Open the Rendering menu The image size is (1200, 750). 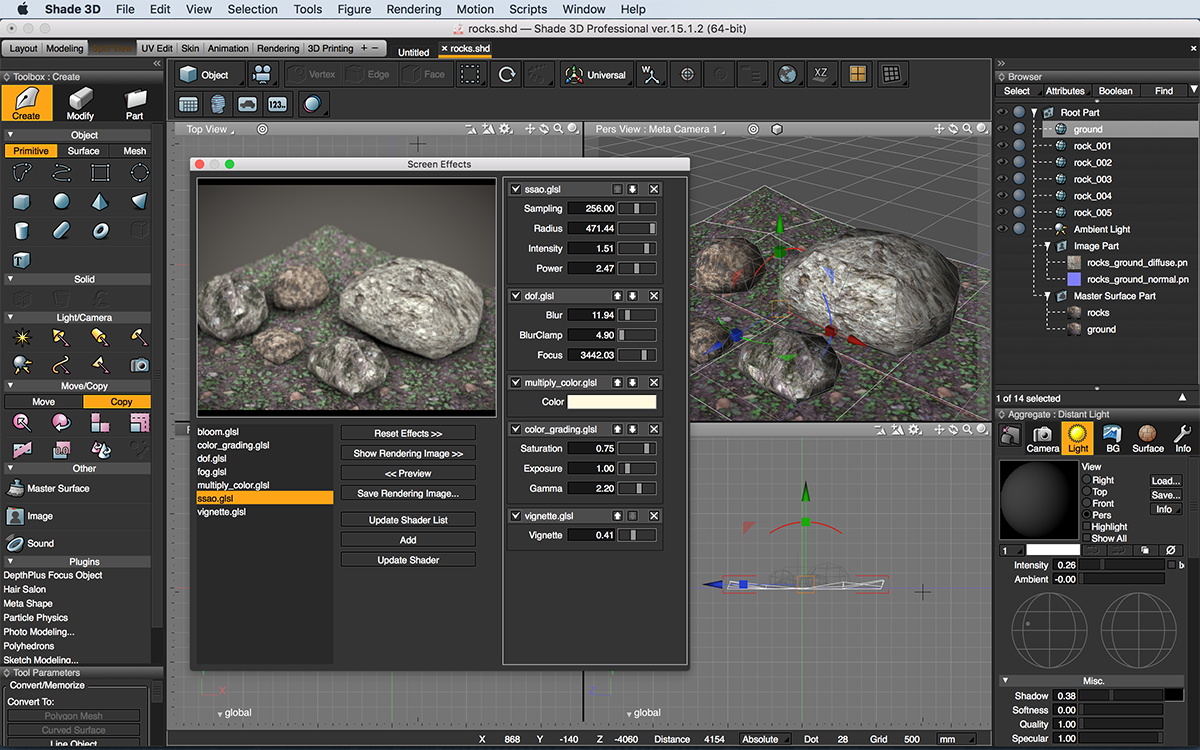413,9
